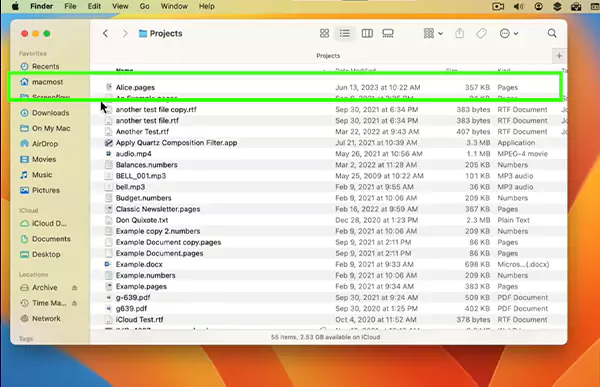The image size is (600, 387).
Task: Open the Finder menu
Action: pyautogui.click(x=41, y=7)
